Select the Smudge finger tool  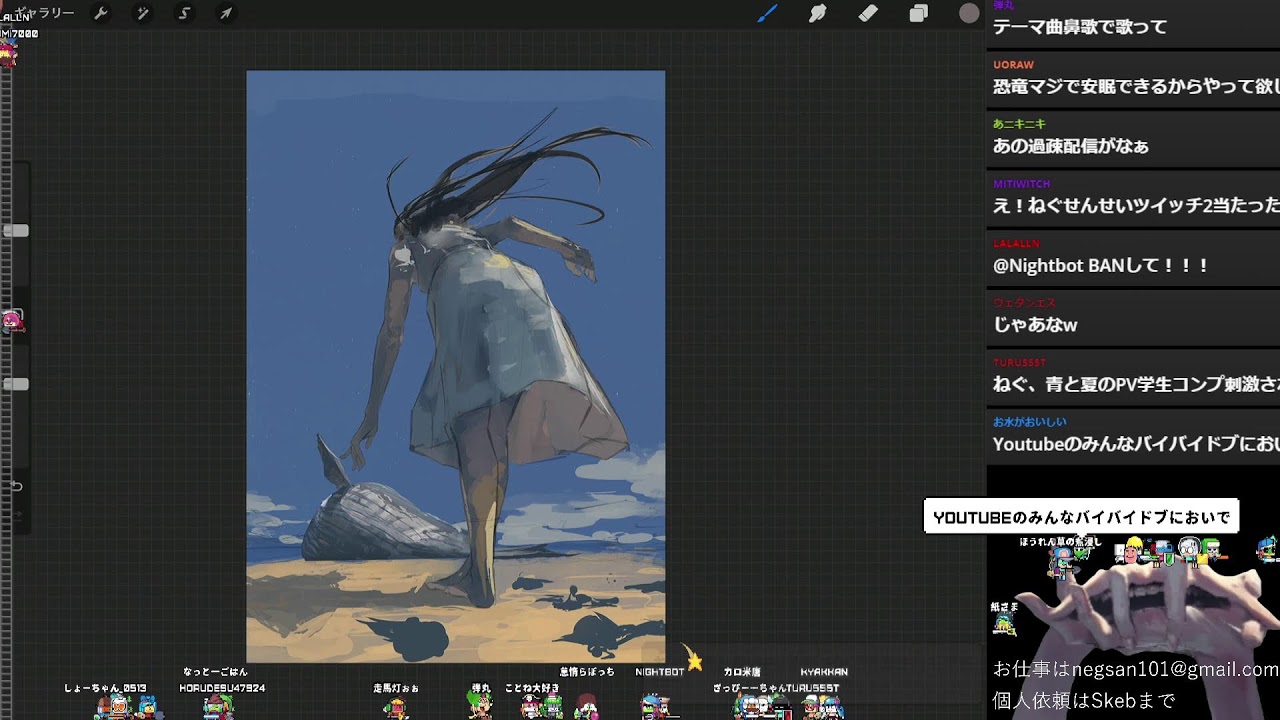click(x=817, y=13)
